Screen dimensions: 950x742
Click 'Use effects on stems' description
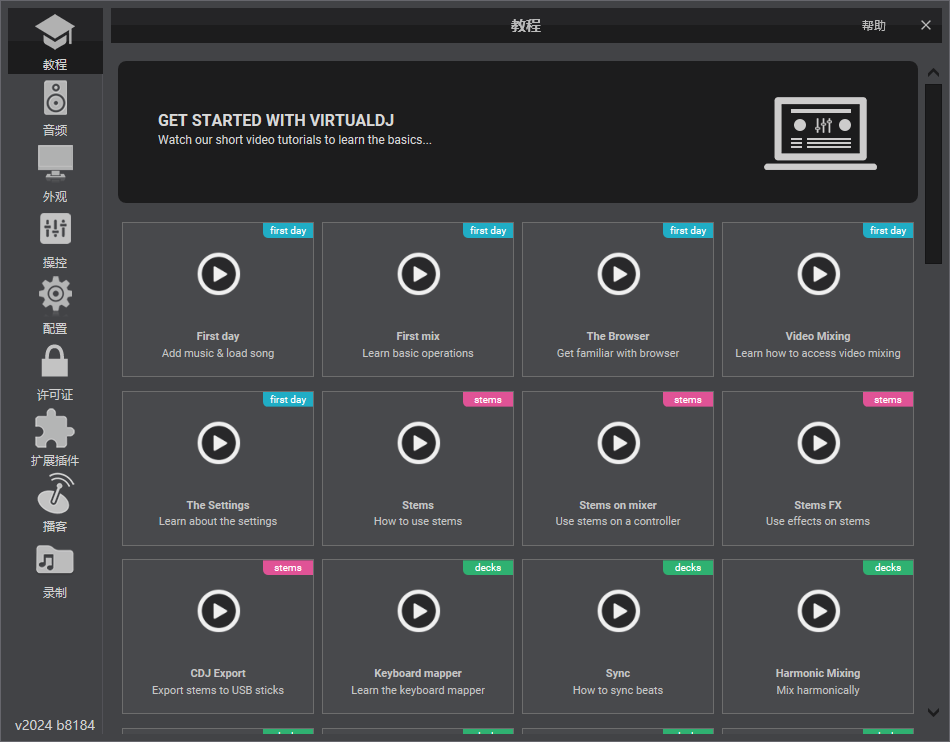tap(818, 521)
